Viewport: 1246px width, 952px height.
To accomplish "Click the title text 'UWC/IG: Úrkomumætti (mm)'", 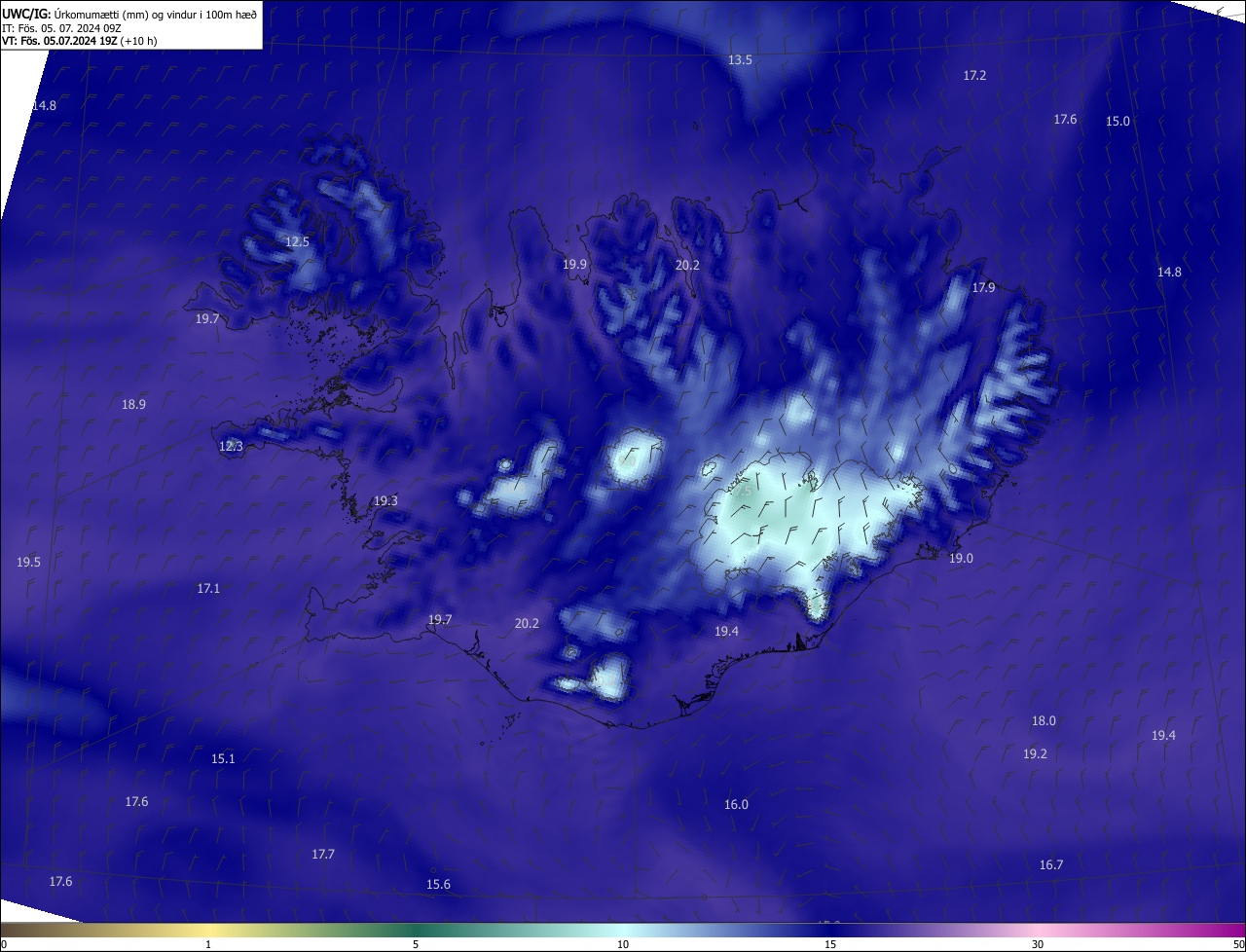I will pyautogui.click(x=68, y=14).
